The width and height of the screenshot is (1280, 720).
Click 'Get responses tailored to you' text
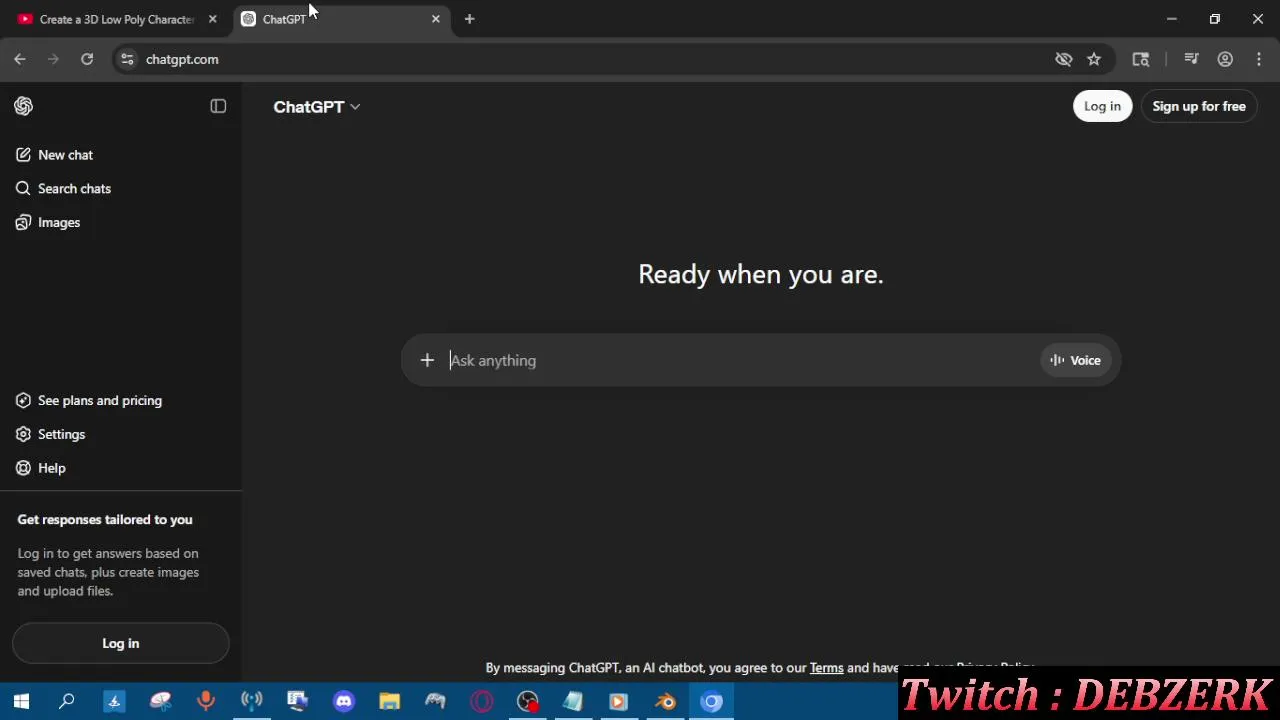click(x=105, y=520)
